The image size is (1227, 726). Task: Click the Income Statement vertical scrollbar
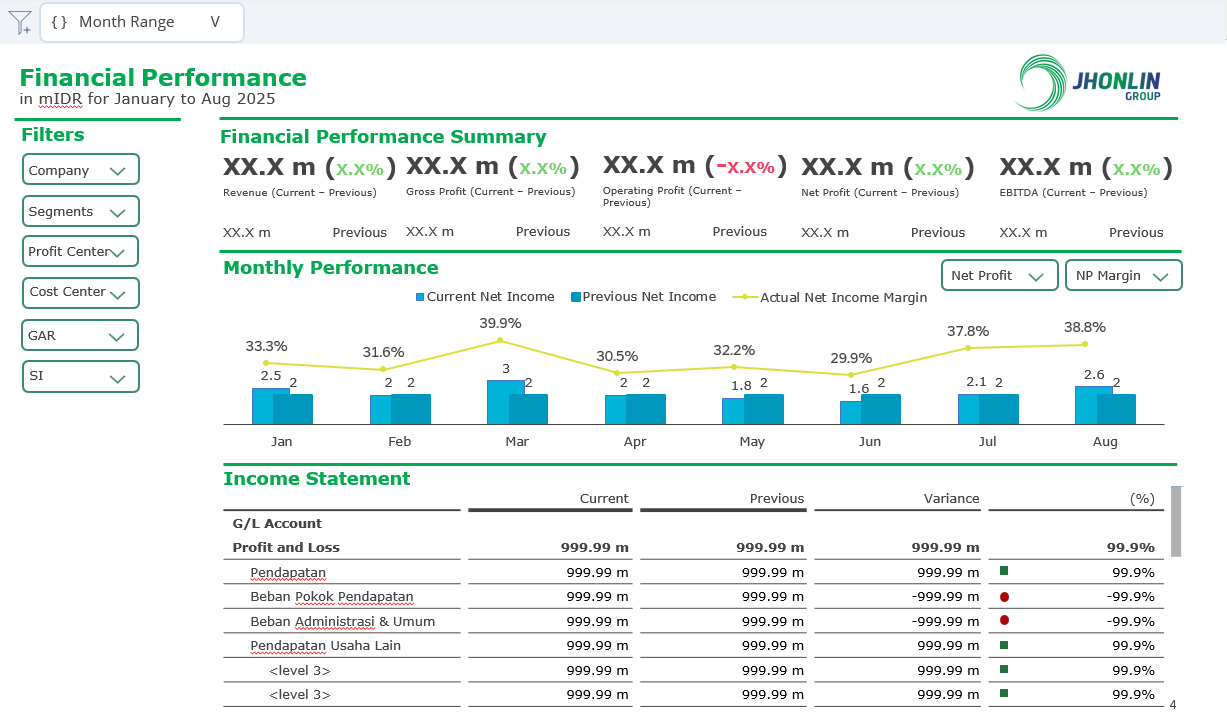tap(1176, 521)
